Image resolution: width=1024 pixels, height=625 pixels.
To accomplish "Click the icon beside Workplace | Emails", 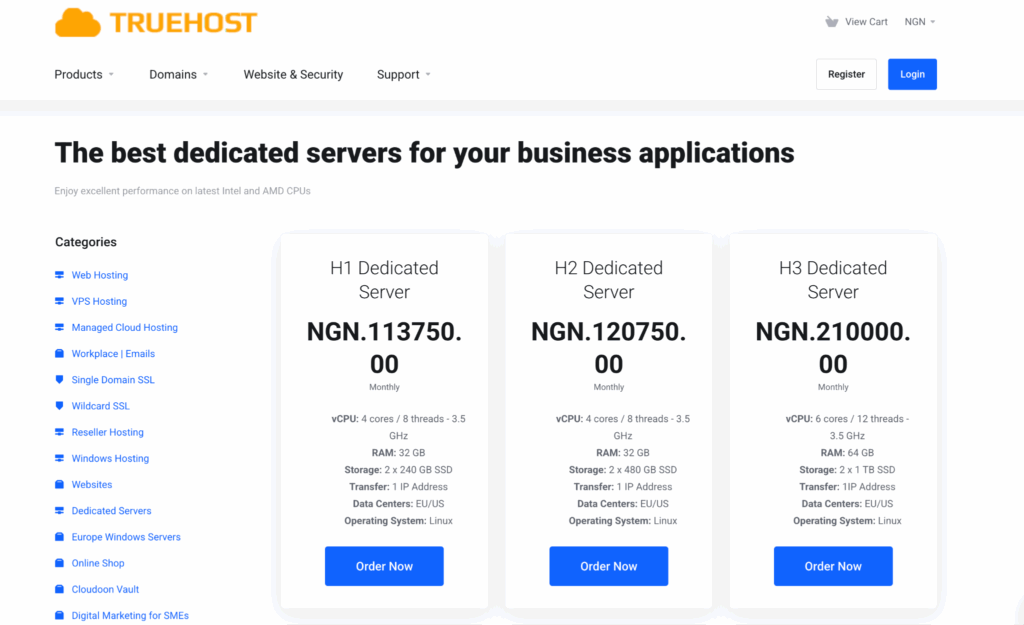I will coord(59,353).
